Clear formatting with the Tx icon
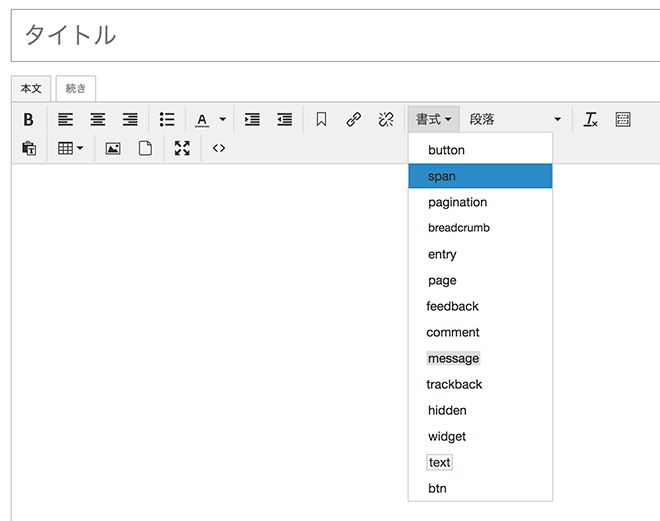This screenshot has width=660, height=521. click(x=591, y=119)
